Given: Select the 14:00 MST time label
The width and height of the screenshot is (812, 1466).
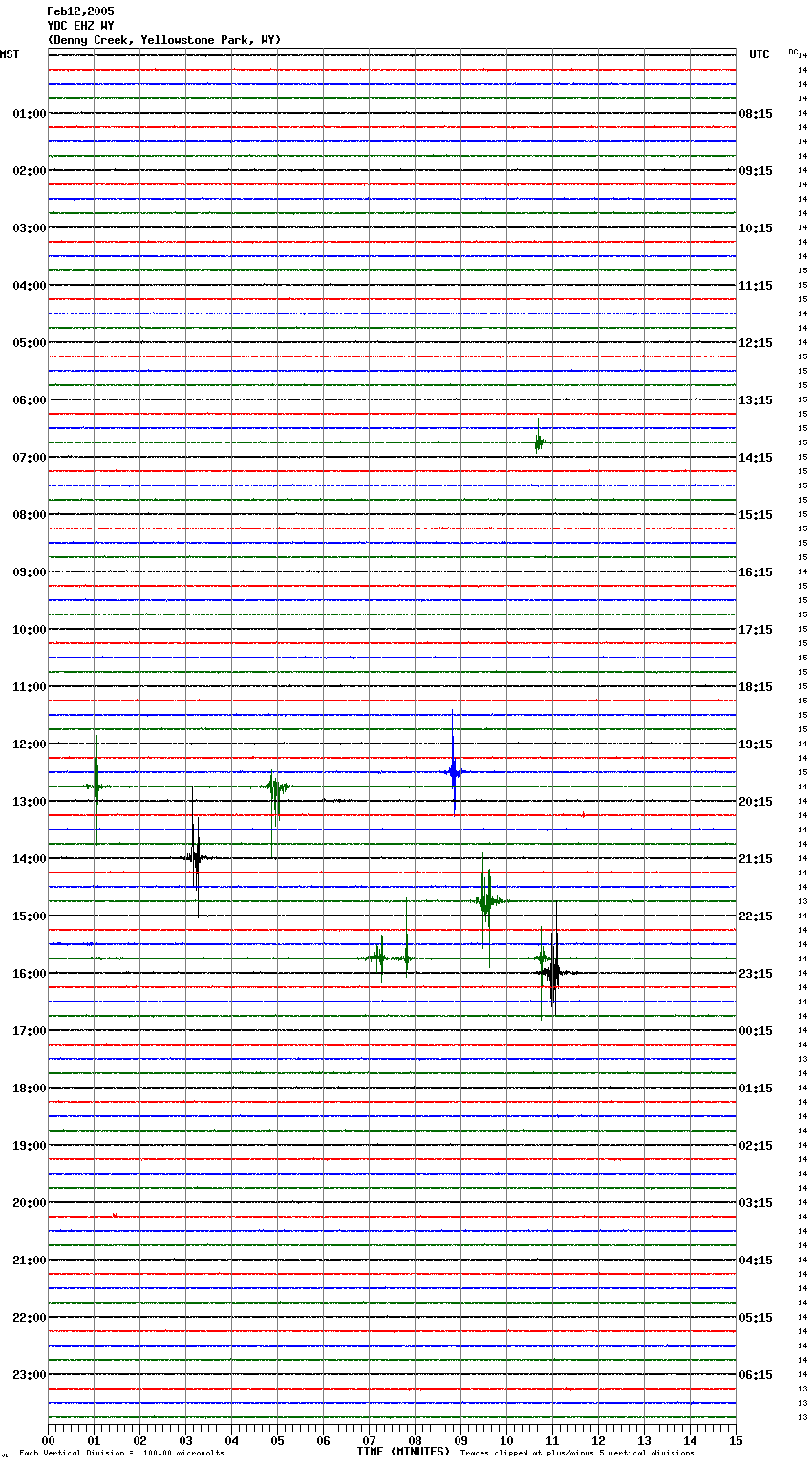Looking at the screenshot, I should tap(29, 859).
